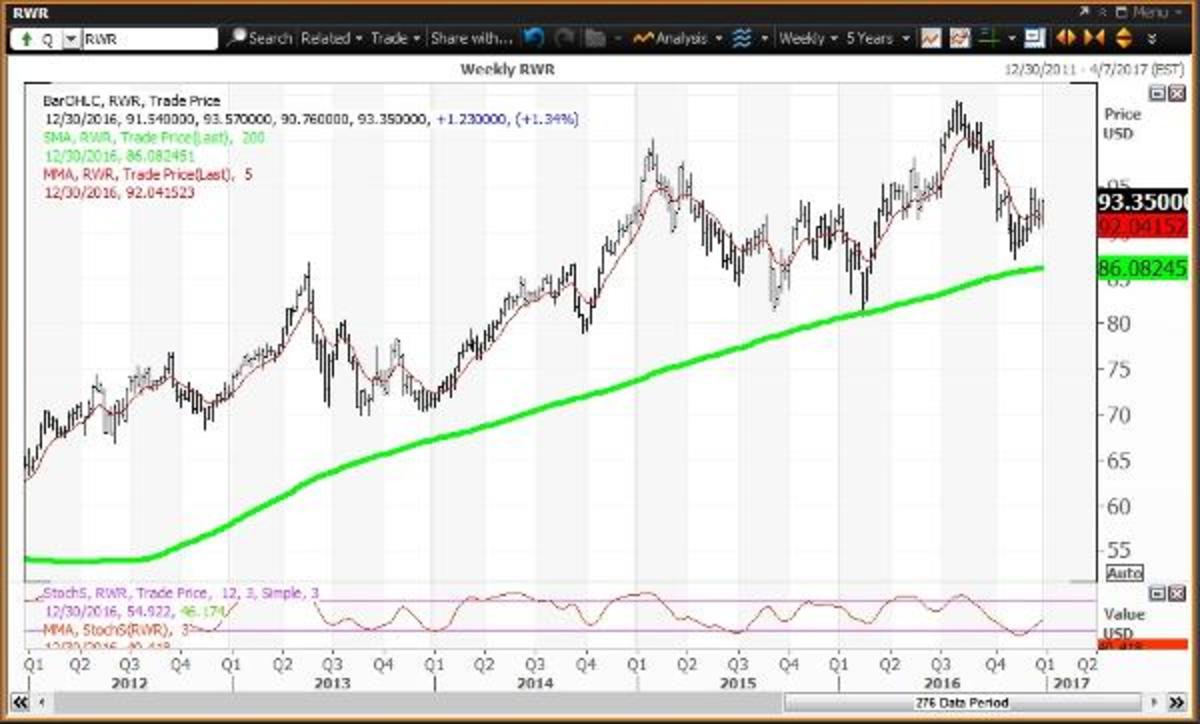Click the first line chart icon
1200x724 pixels.
[x=930, y=38]
